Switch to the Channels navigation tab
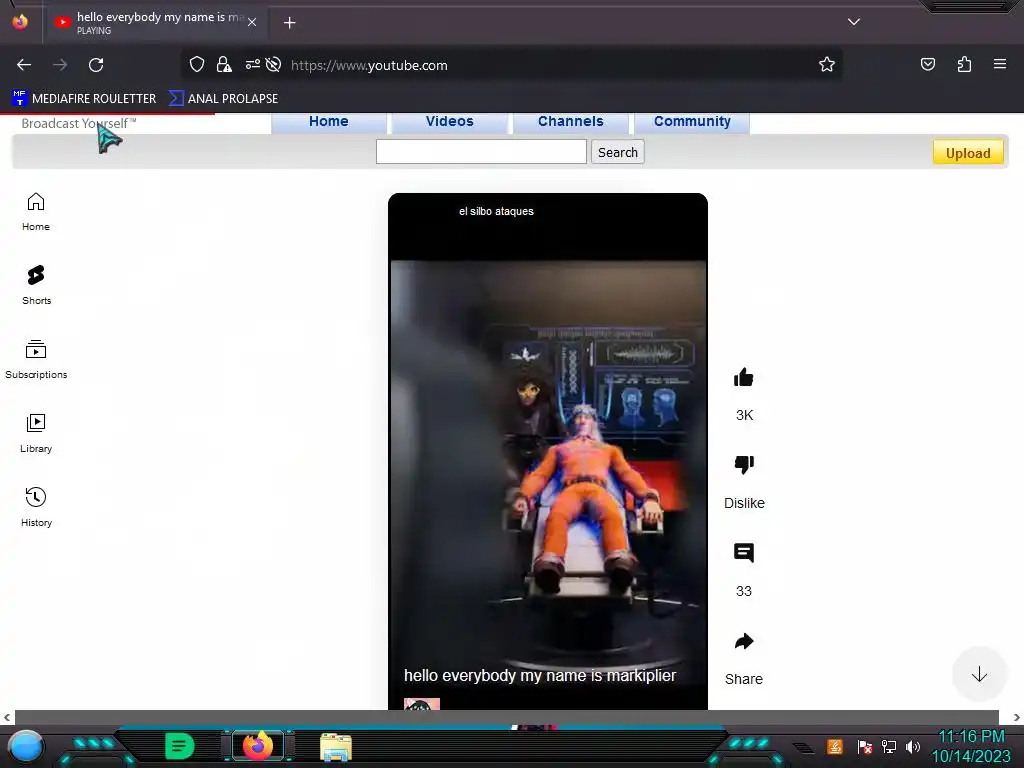 click(x=571, y=122)
